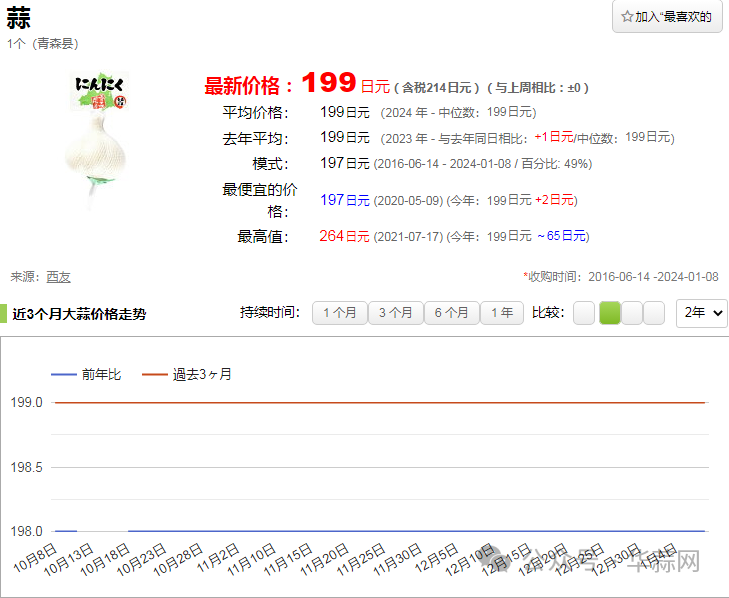Click the ～65日元 difference text
Image resolution: width=729 pixels, height=598 pixels.
pos(561,236)
